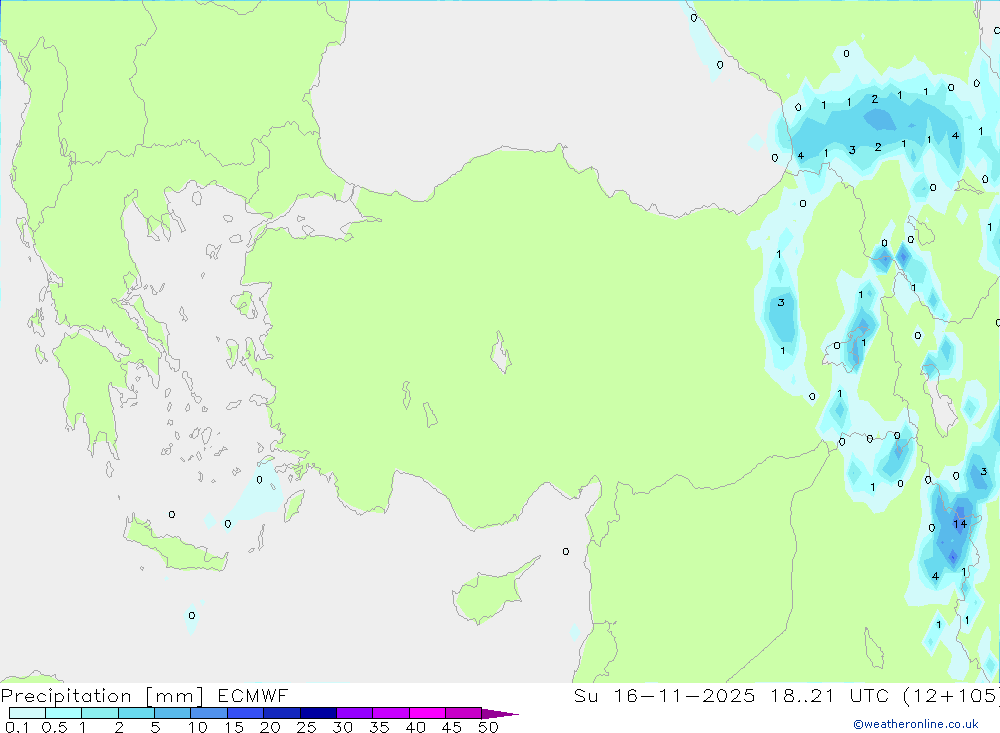This screenshot has height=733, width=1000.
Task: Click the island of Cyprus on map
Action: pyautogui.click(x=492, y=591)
